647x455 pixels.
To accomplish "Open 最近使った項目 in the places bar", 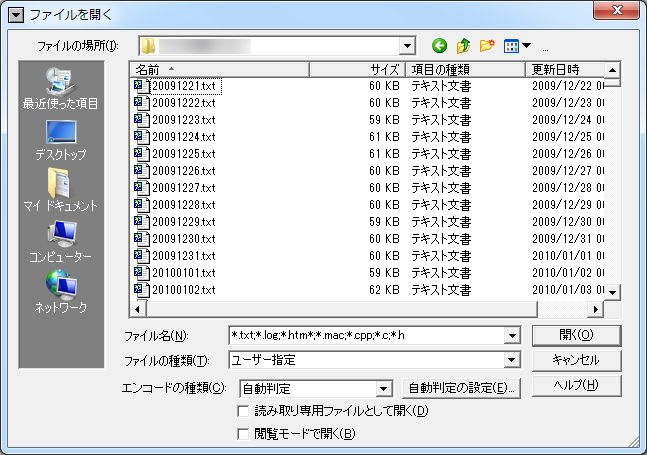I will click(x=61, y=89).
